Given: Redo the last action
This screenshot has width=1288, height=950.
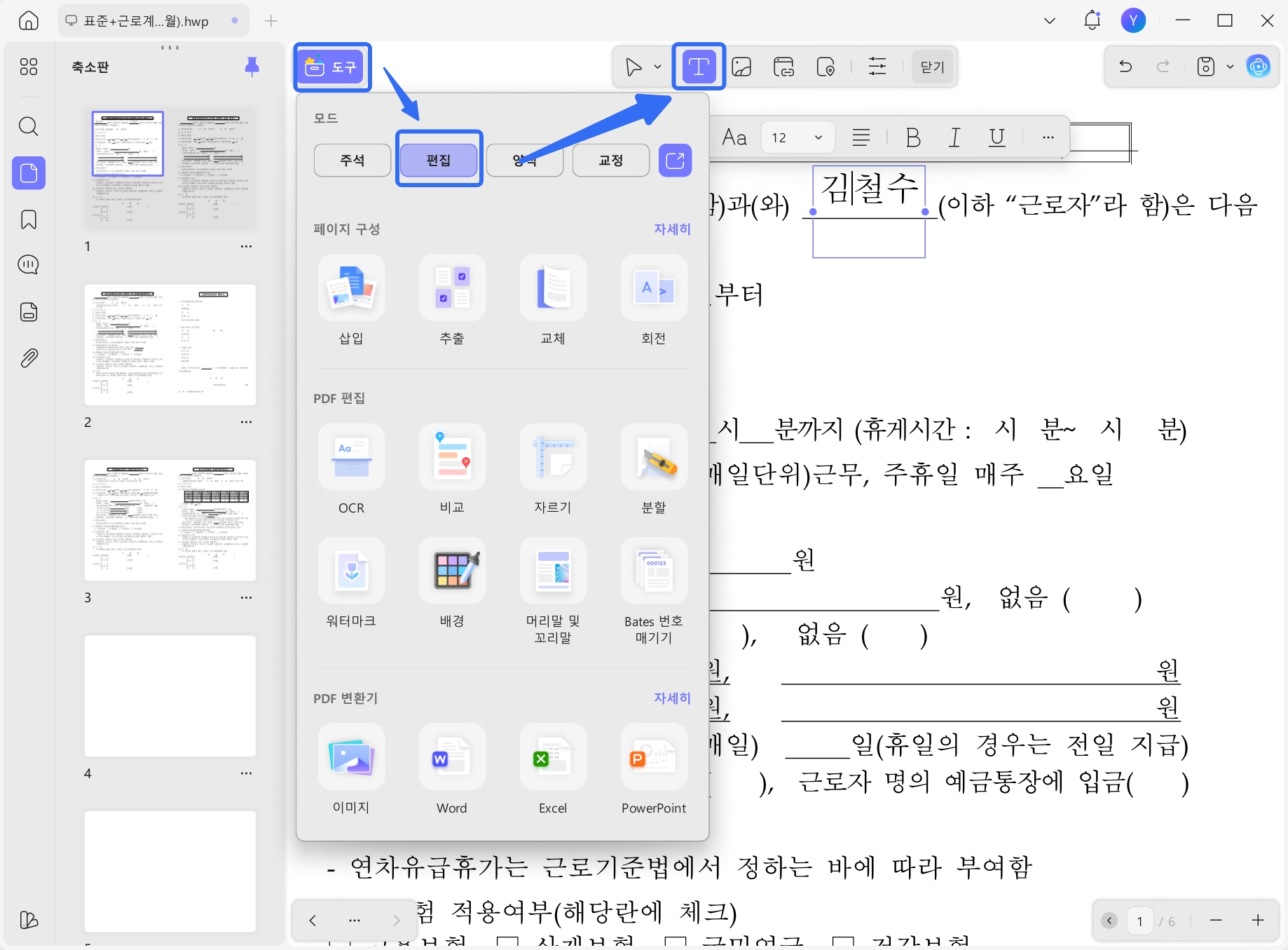Looking at the screenshot, I should pos(1163,67).
